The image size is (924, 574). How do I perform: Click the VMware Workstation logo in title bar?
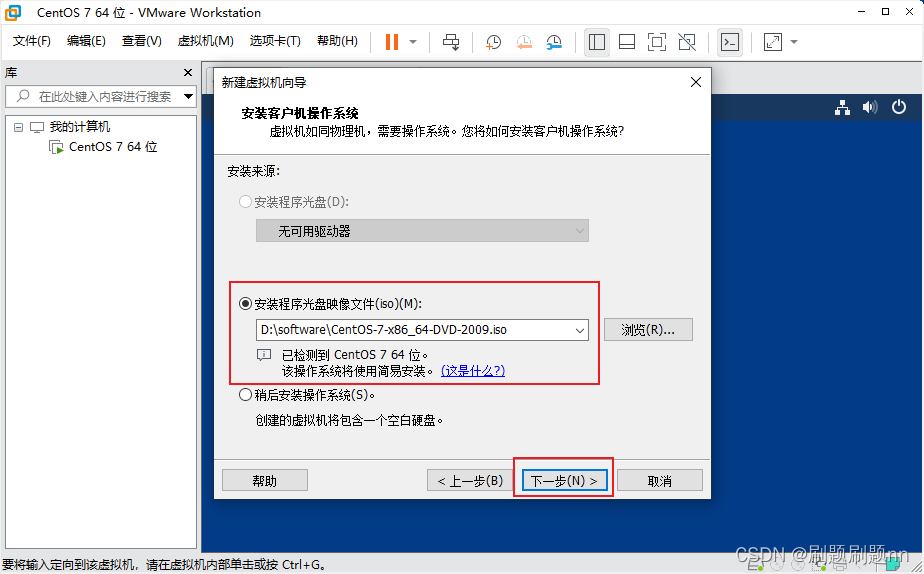click(x=12, y=12)
